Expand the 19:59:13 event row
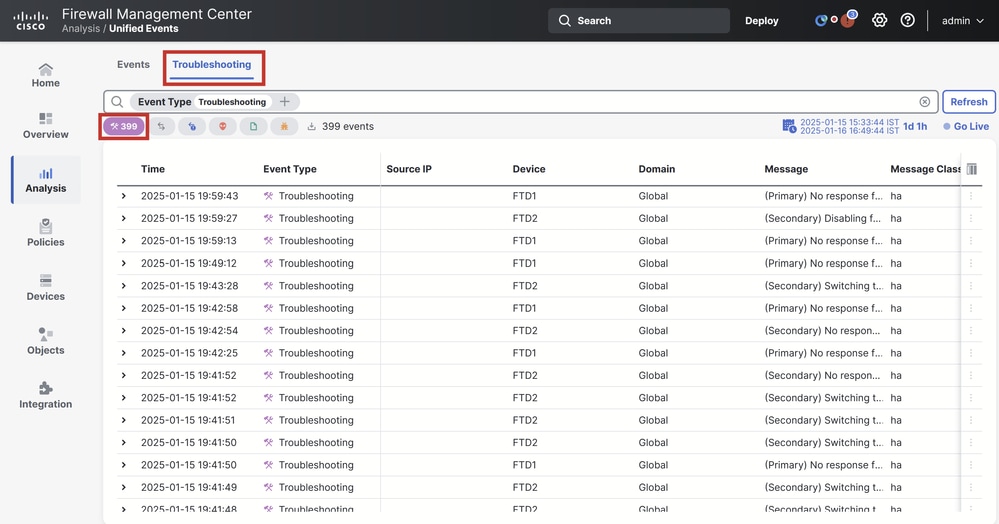This screenshot has height=524, width=999. (124, 241)
